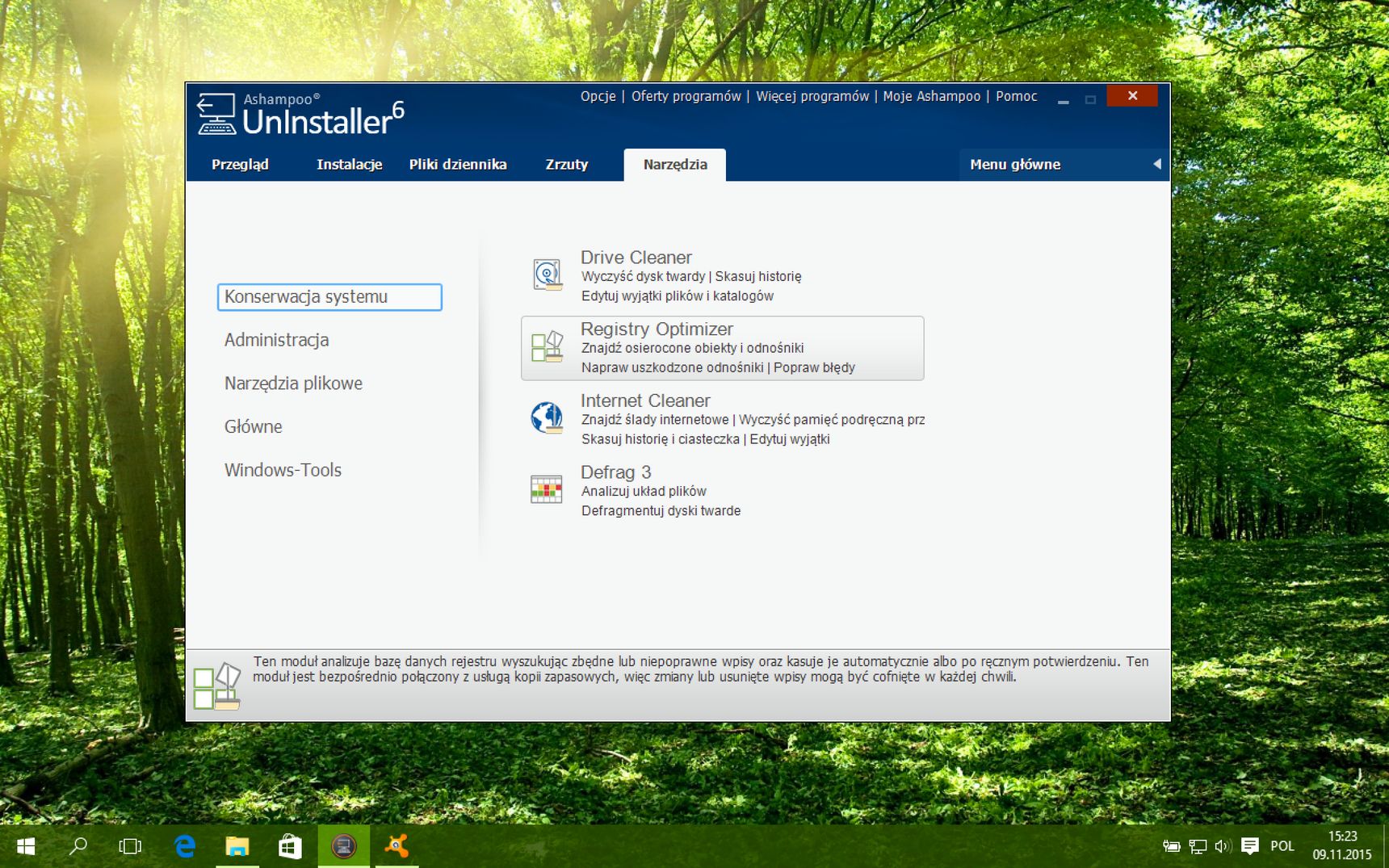Open File Explorer from the taskbar

(x=237, y=846)
